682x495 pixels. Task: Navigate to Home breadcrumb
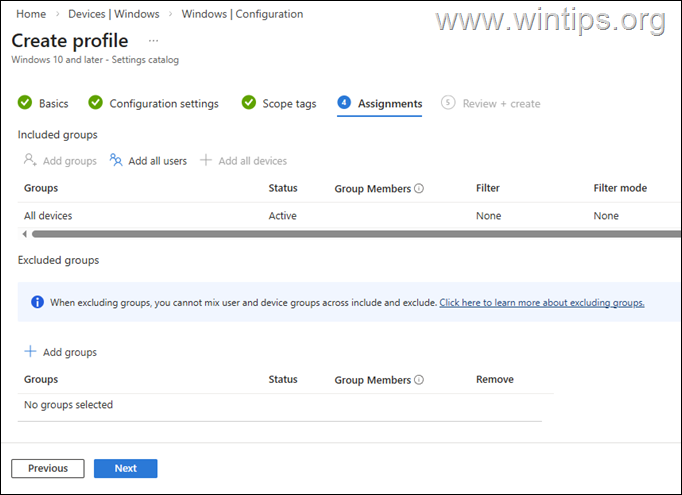coord(31,14)
